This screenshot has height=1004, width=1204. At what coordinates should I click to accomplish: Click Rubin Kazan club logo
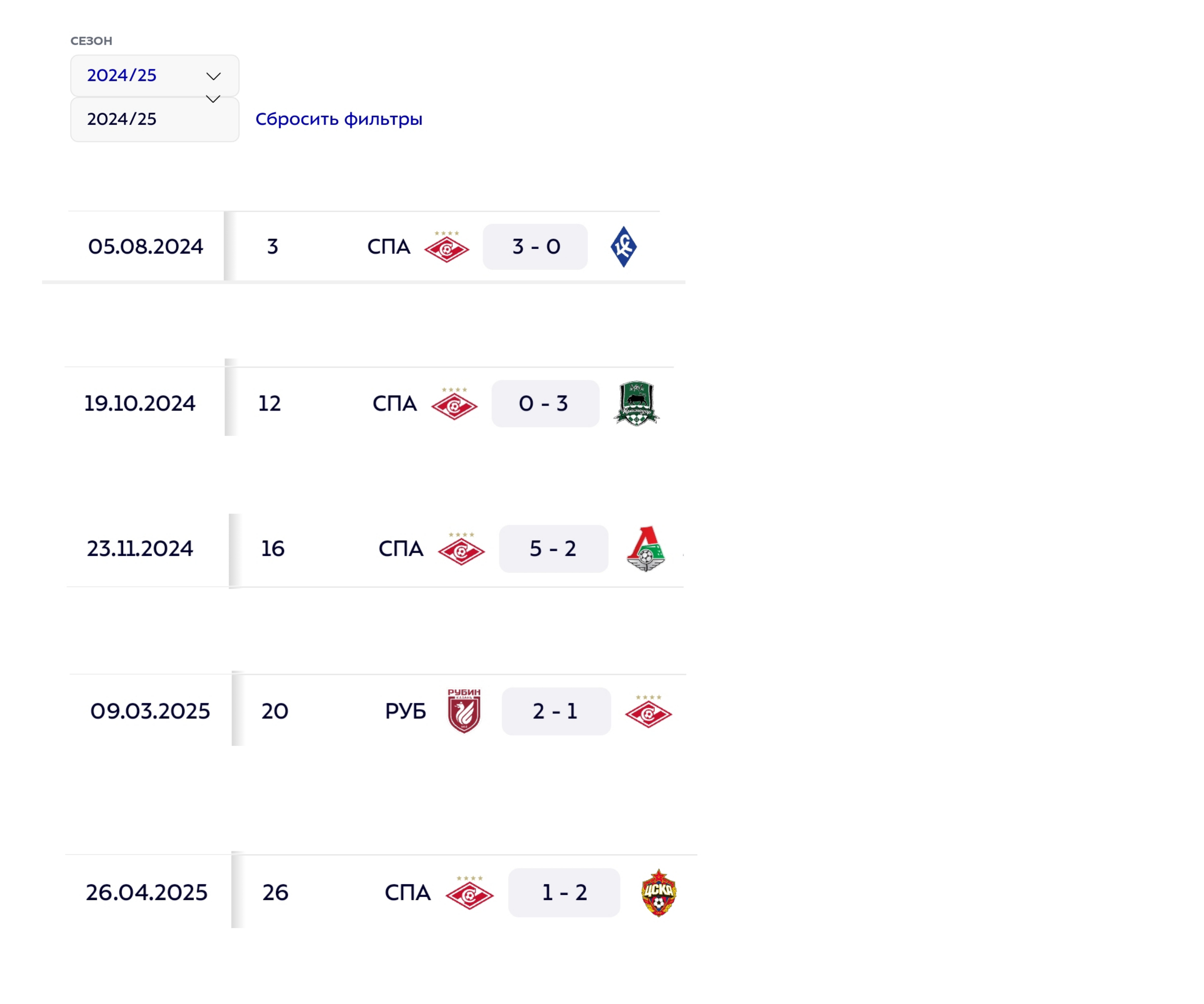pyautogui.click(x=464, y=711)
